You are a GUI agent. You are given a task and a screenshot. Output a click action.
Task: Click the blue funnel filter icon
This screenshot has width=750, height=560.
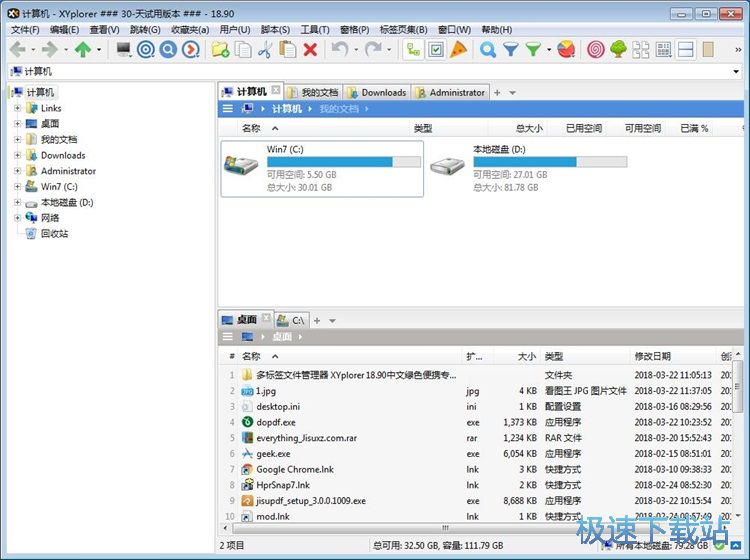coord(511,49)
